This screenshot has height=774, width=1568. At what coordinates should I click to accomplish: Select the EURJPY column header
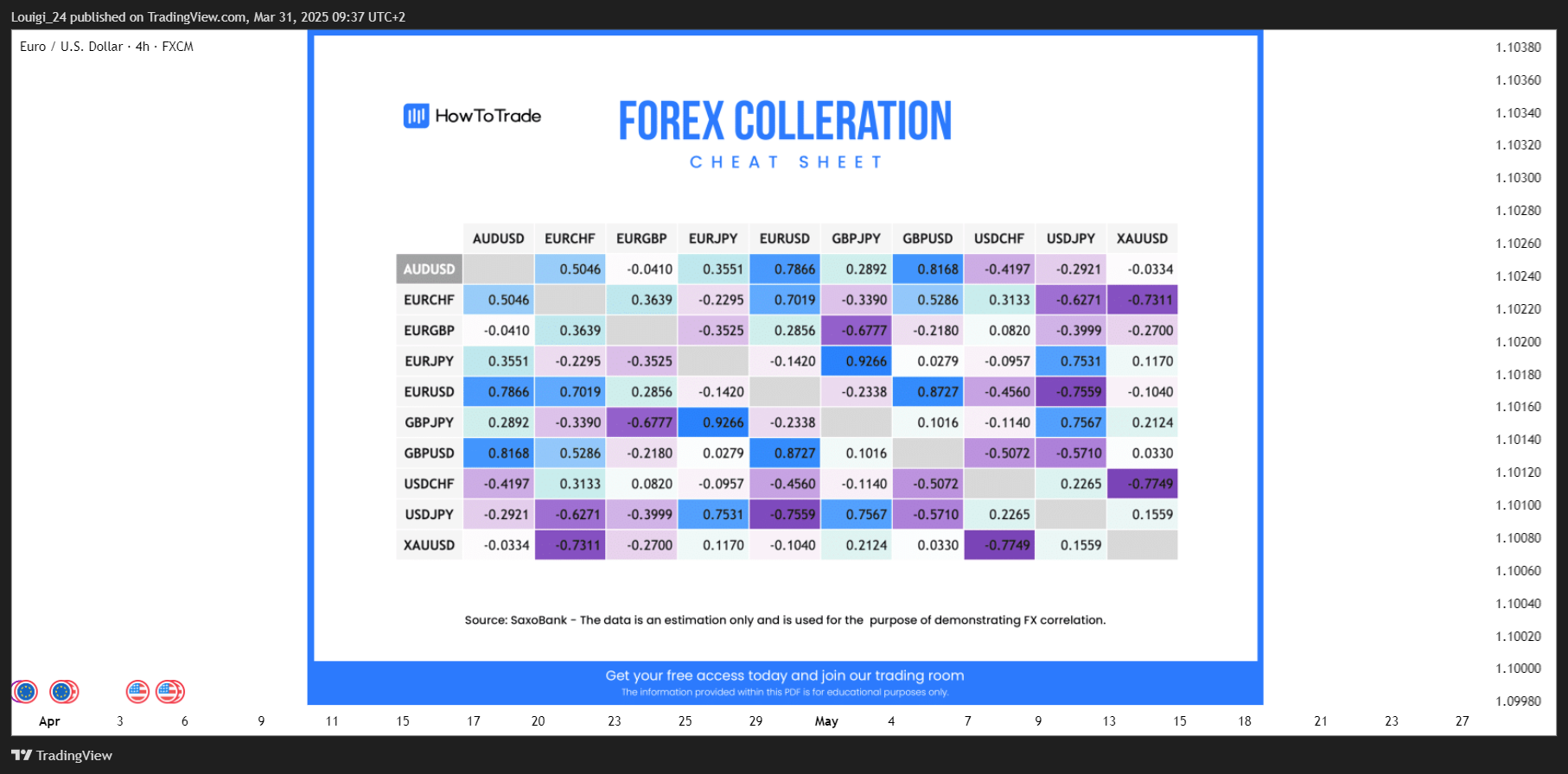(x=713, y=238)
